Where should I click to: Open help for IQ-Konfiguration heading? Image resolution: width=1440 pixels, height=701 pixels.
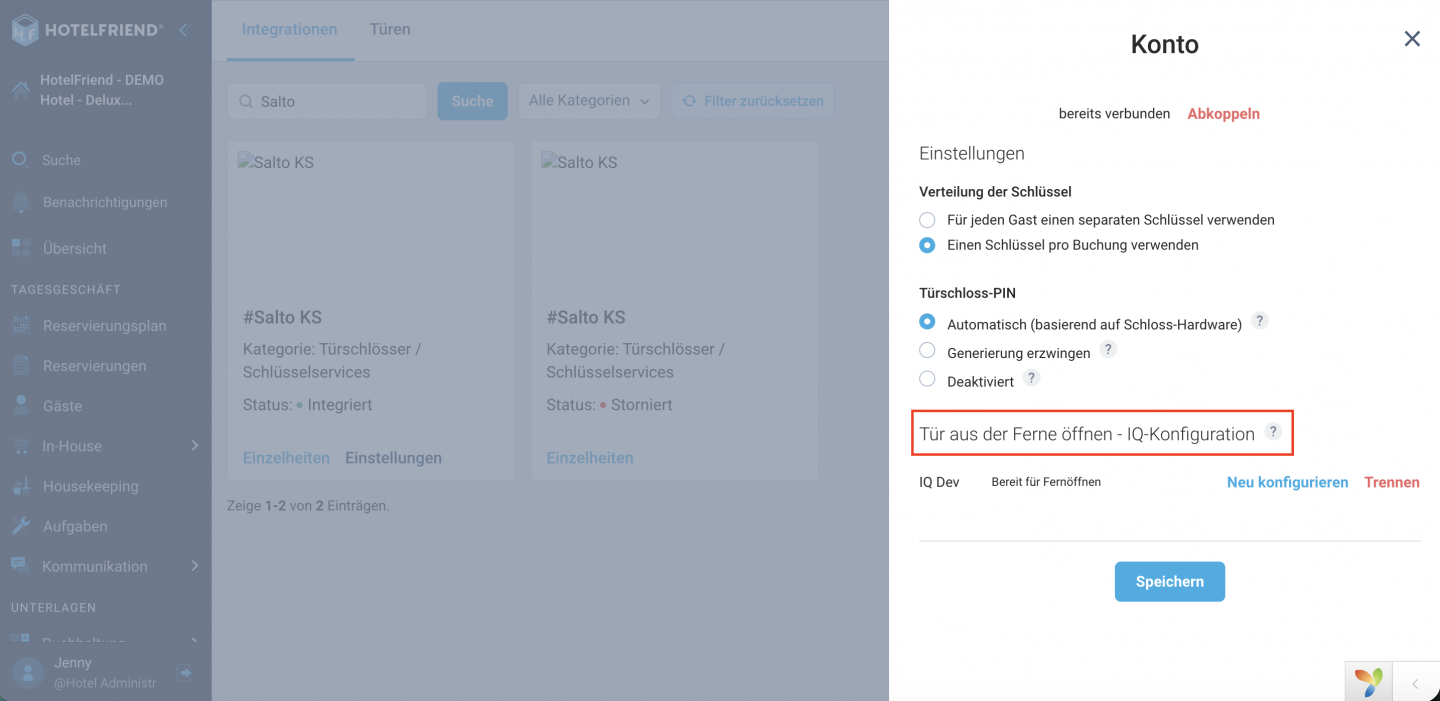1273,431
